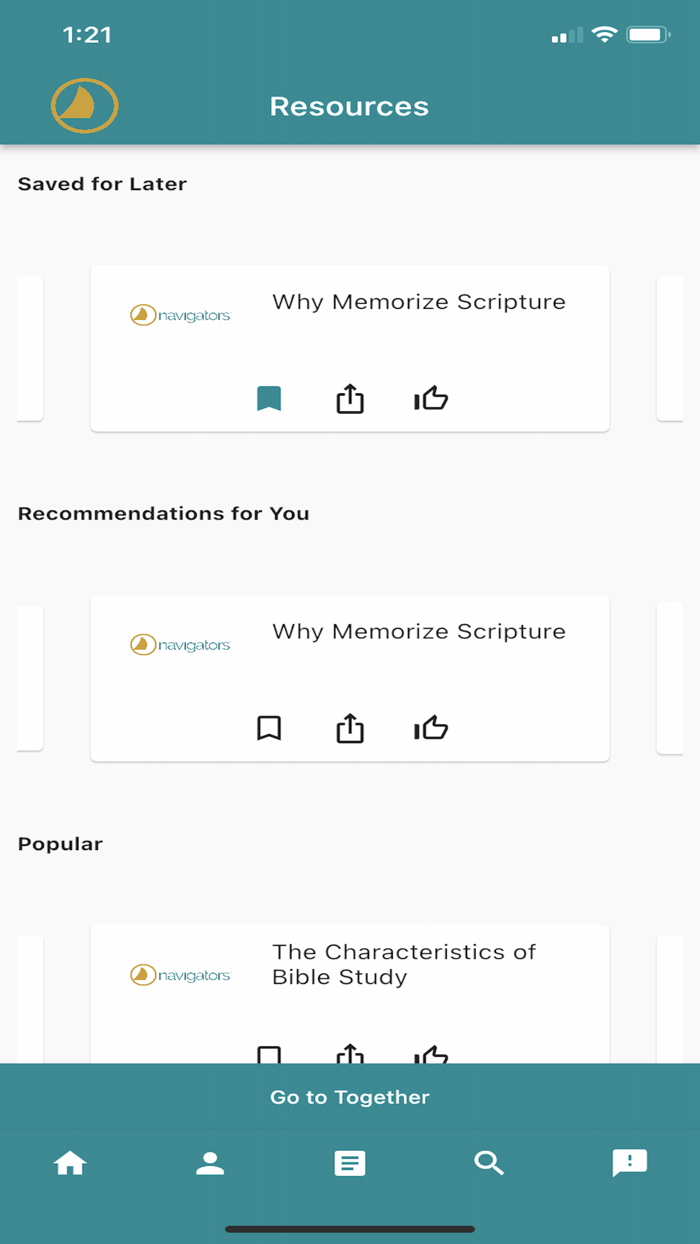Bookmark The Characteristics of Bible Study resource
This screenshot has height=1244, width=700.
pyautogui.click(x=269, y=1055)
